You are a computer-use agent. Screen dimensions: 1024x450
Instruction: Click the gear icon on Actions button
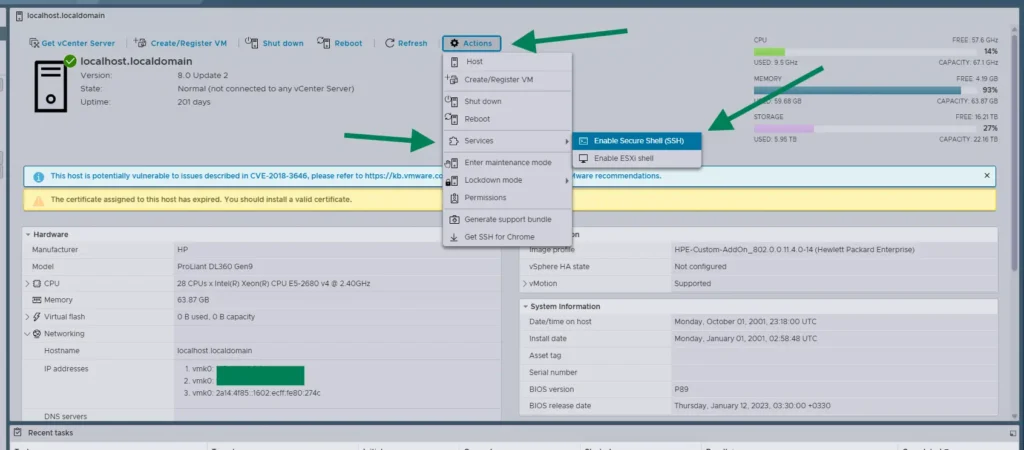click(x=455, y=43)
